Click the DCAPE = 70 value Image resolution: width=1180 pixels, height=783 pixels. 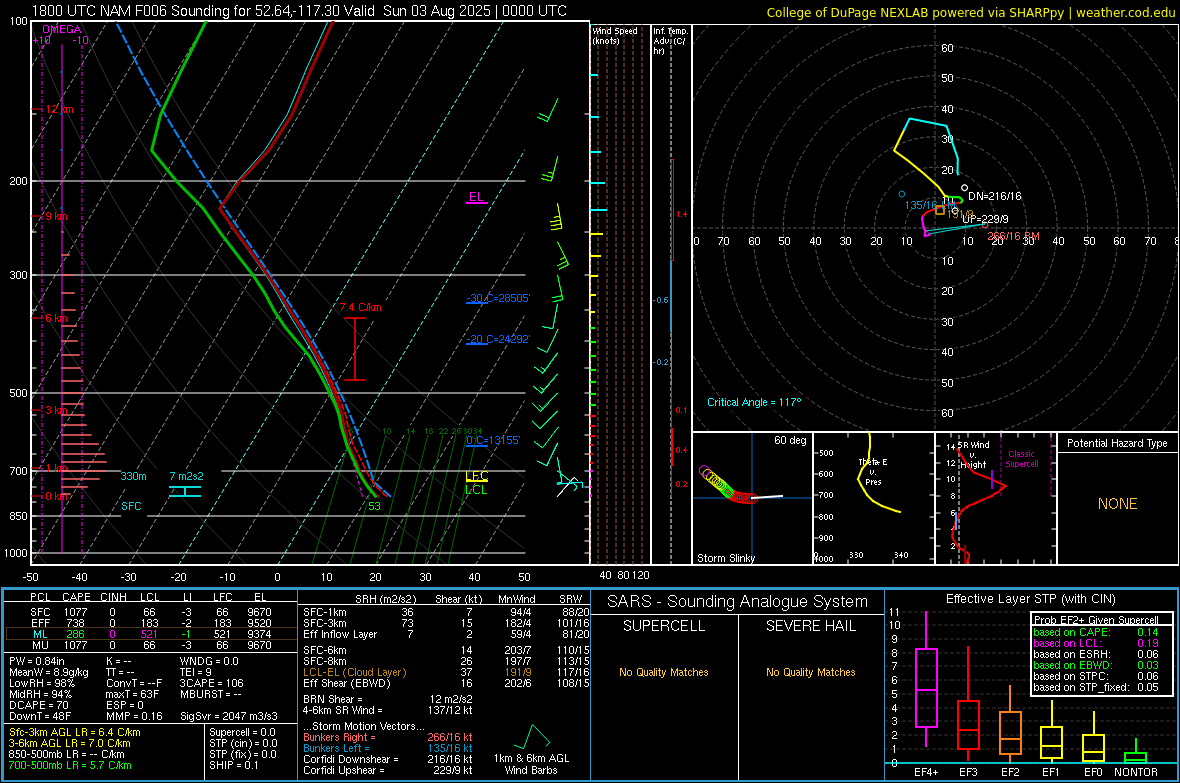click(x=38, y=705)
